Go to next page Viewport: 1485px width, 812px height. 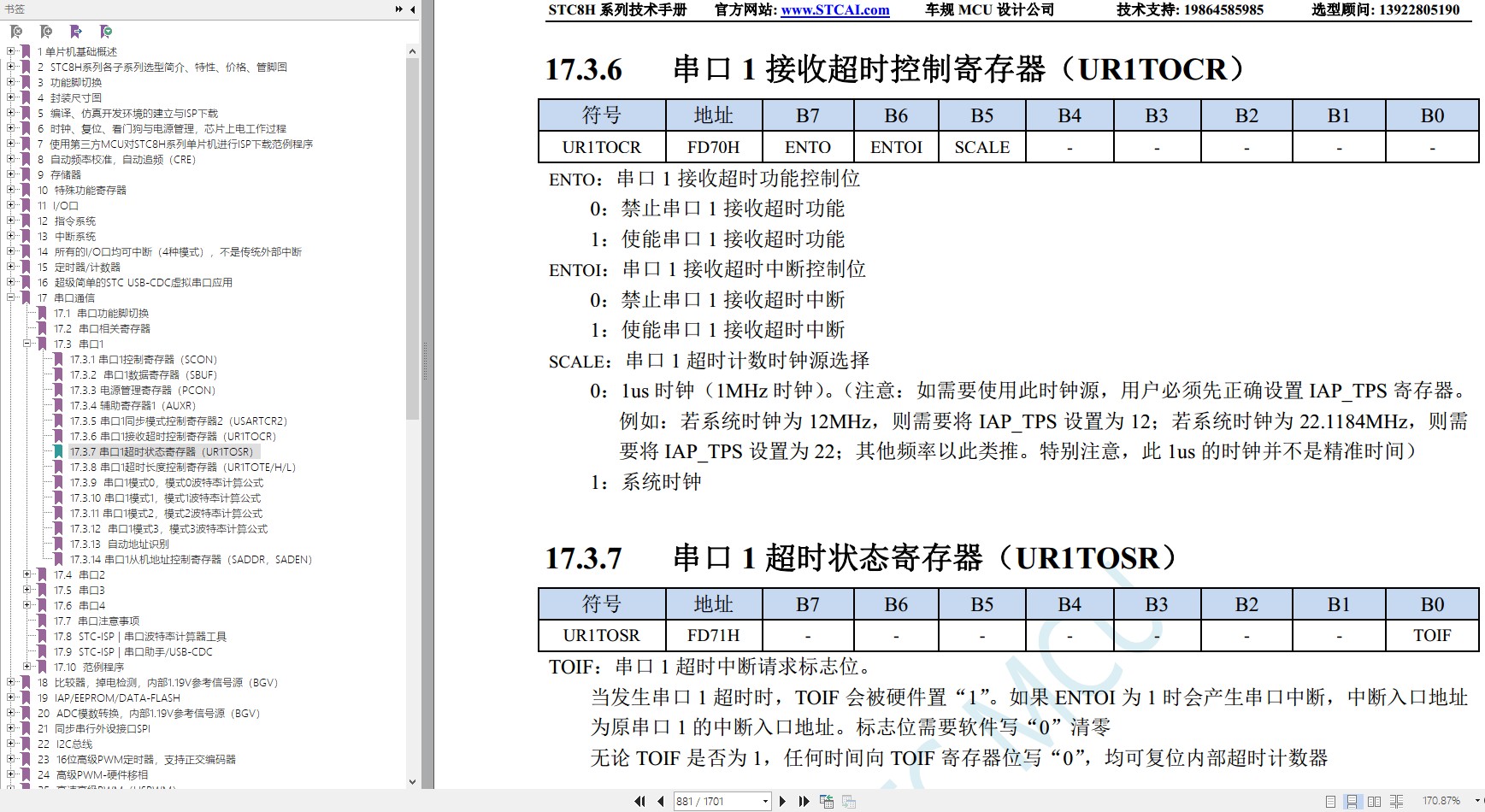tap(782, 801)
